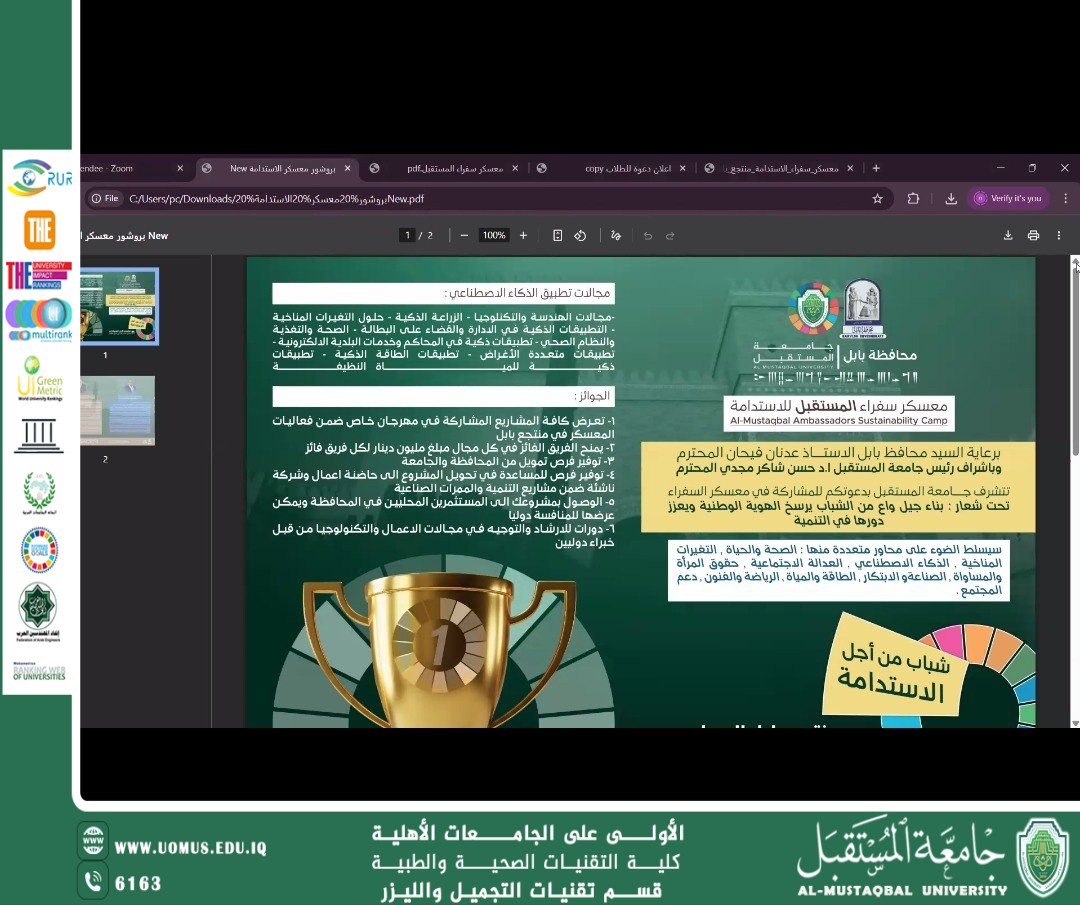Click the Fit to page icon
Screen dimensions: 1080x905
coord(558,236)
